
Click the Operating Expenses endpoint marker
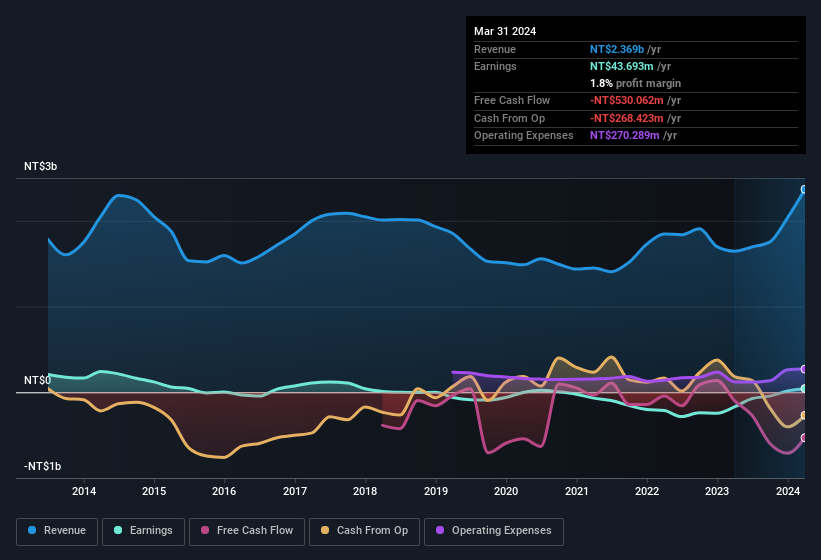804,369
